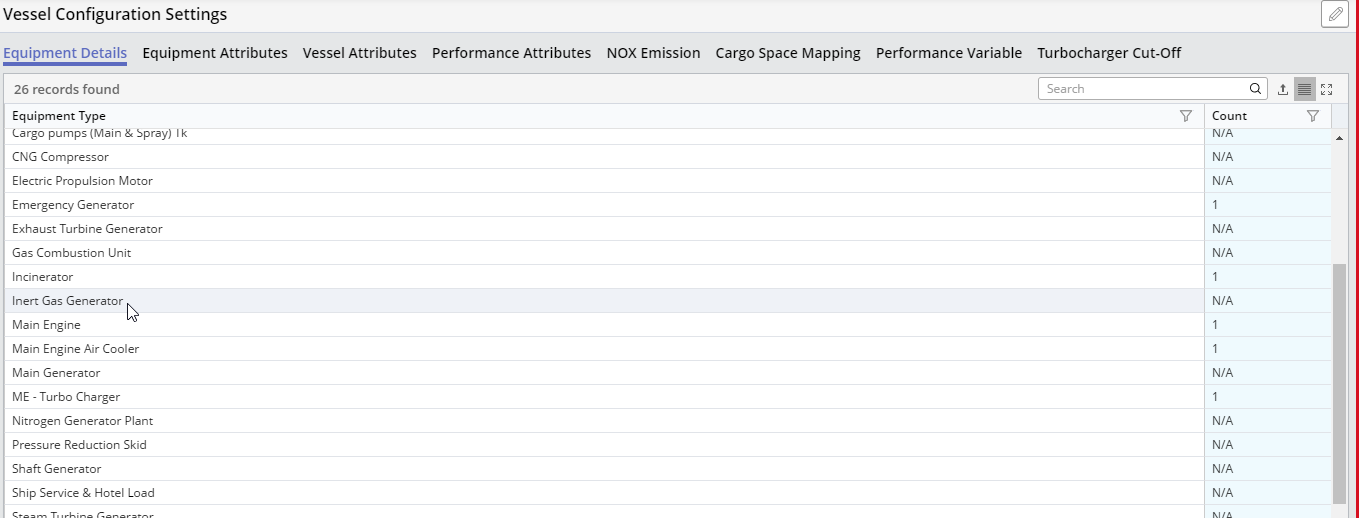The width and height of the screenshot is (1359, 518).
Task: Open the Equipment Type column filter
Action: click(x=1186, y=116)
